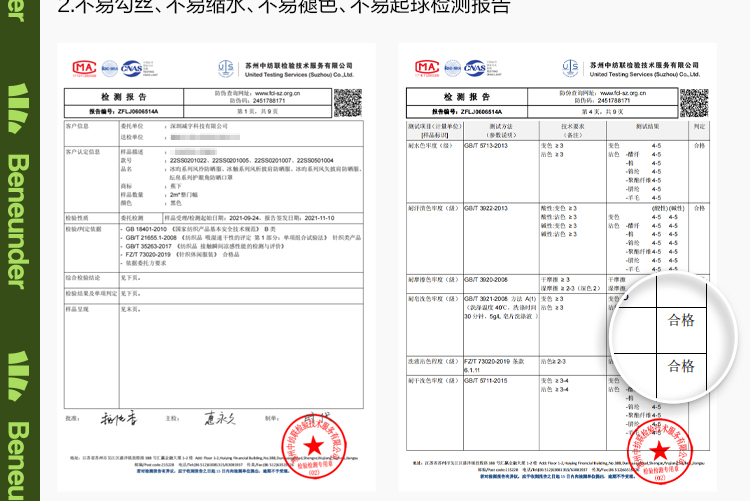
Task: Click the upper 合格 in the magnifier circle
Action: pos(681,320)
